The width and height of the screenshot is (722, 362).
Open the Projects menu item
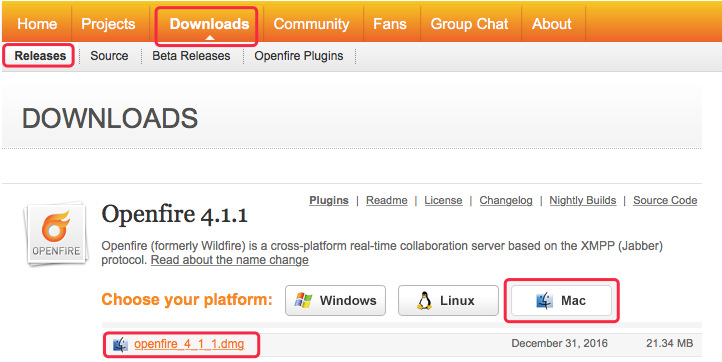point(108,24)
